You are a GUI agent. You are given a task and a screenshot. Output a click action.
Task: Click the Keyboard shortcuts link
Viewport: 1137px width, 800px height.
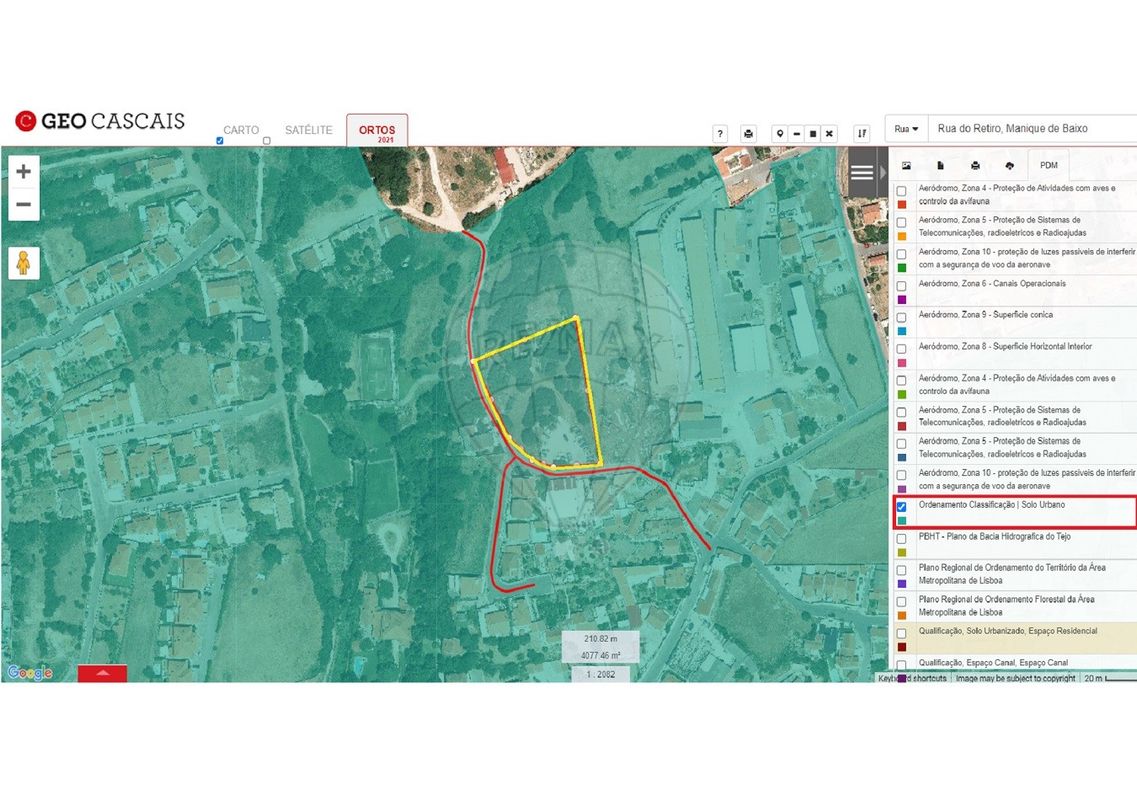click(x=912, y=678)
